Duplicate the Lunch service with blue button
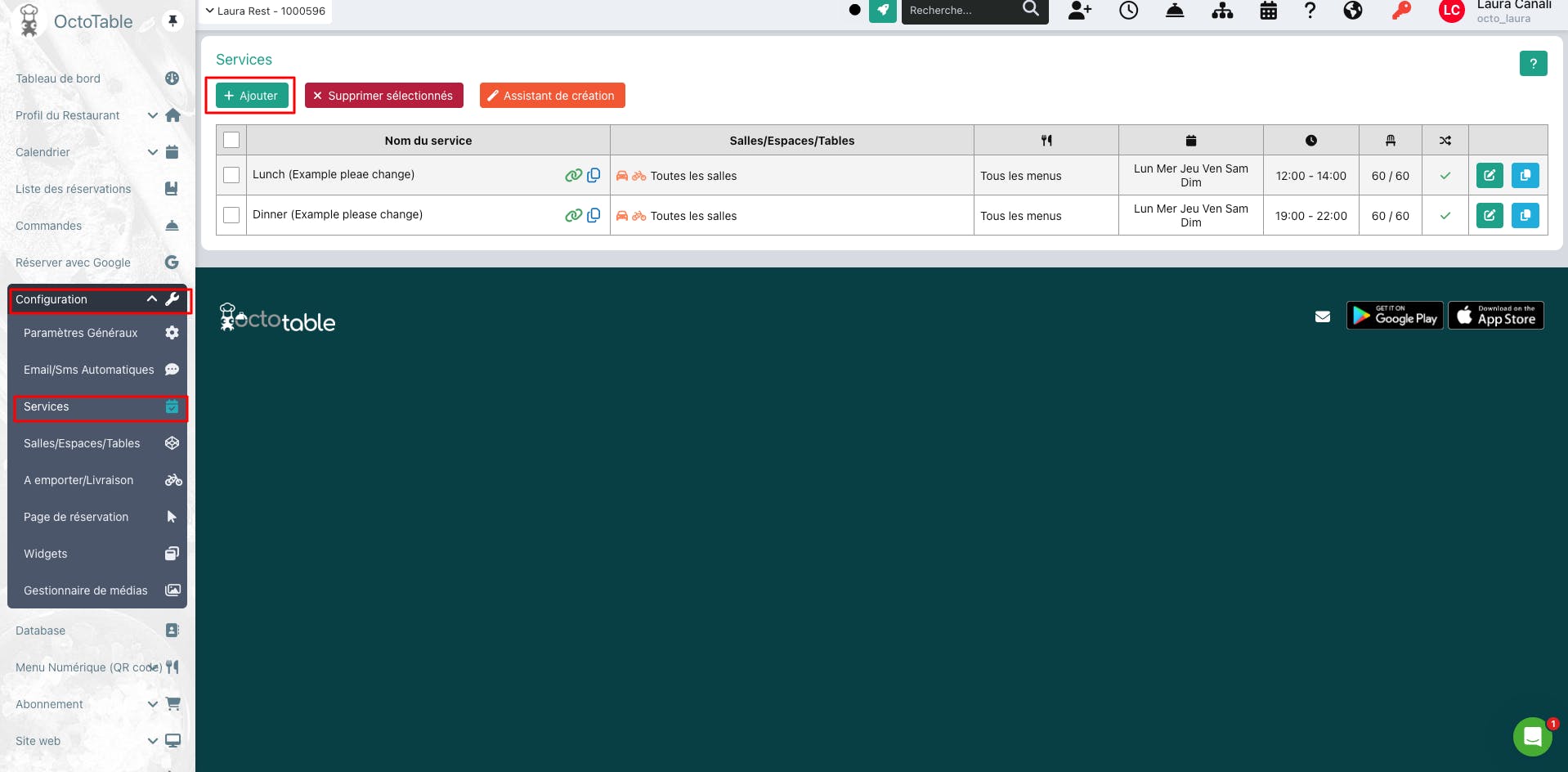 [x=1525, y=175]
